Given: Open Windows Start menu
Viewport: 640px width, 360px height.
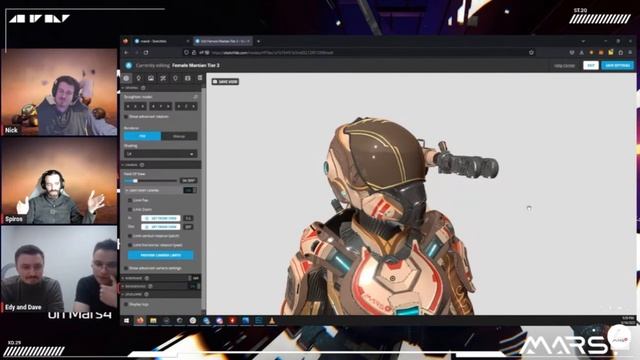Looking at the screenshot, I should [x=127, y=321].
